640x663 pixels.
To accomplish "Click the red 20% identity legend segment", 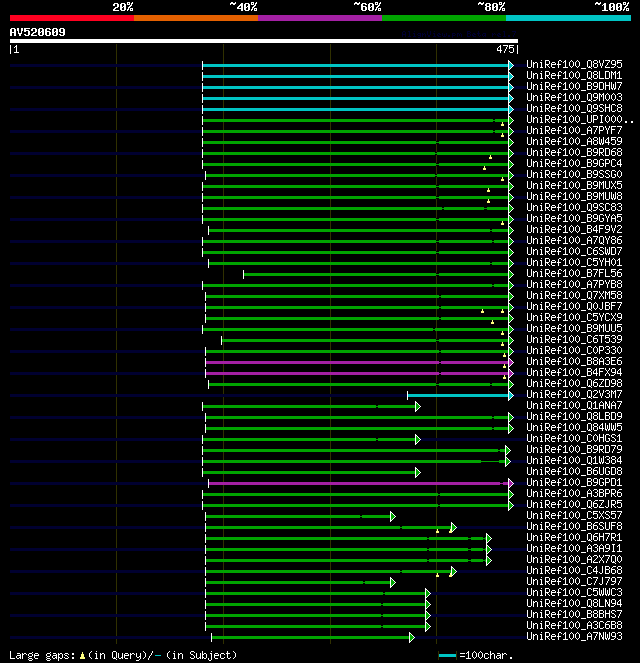I will point(72,18).
